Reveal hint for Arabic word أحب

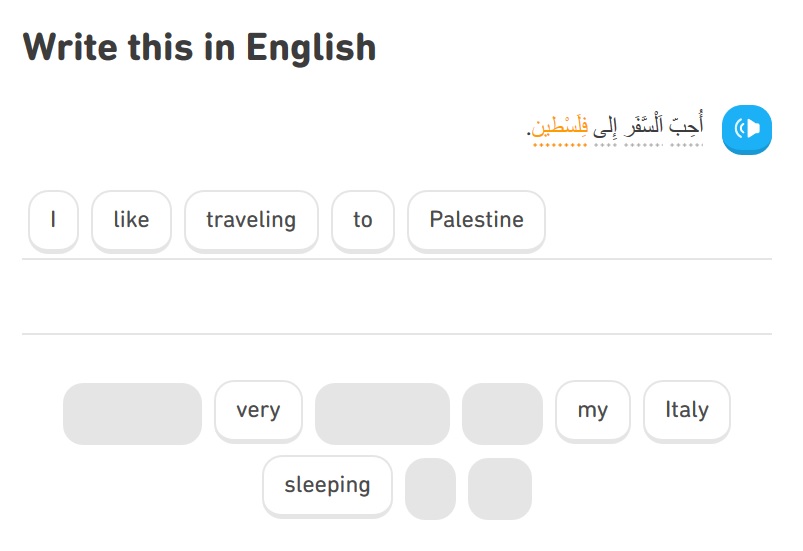click(x=686, y=124)
